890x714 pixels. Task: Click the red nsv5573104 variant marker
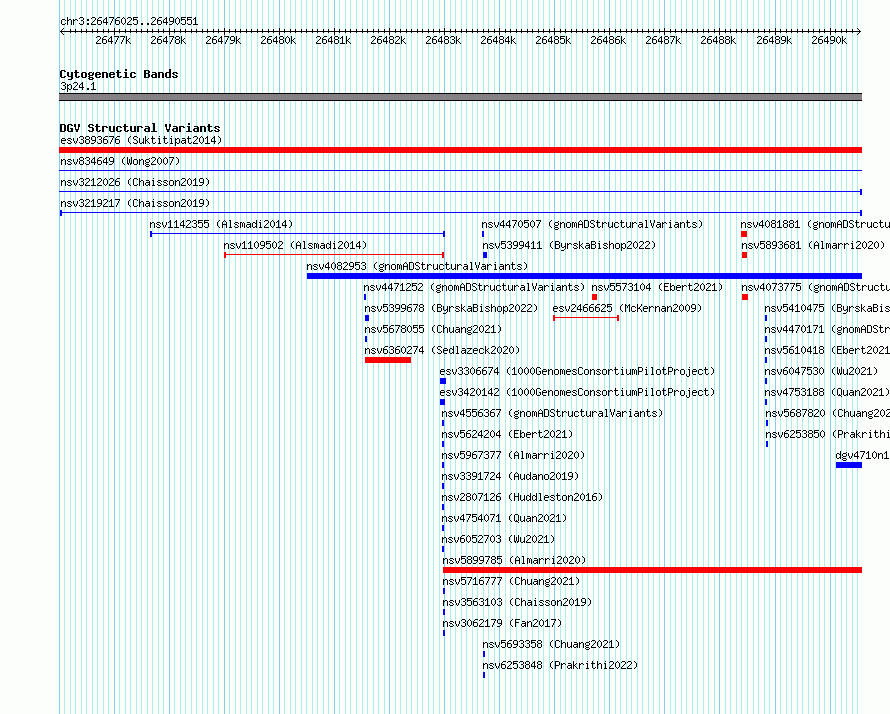click(x=594, y=297)
